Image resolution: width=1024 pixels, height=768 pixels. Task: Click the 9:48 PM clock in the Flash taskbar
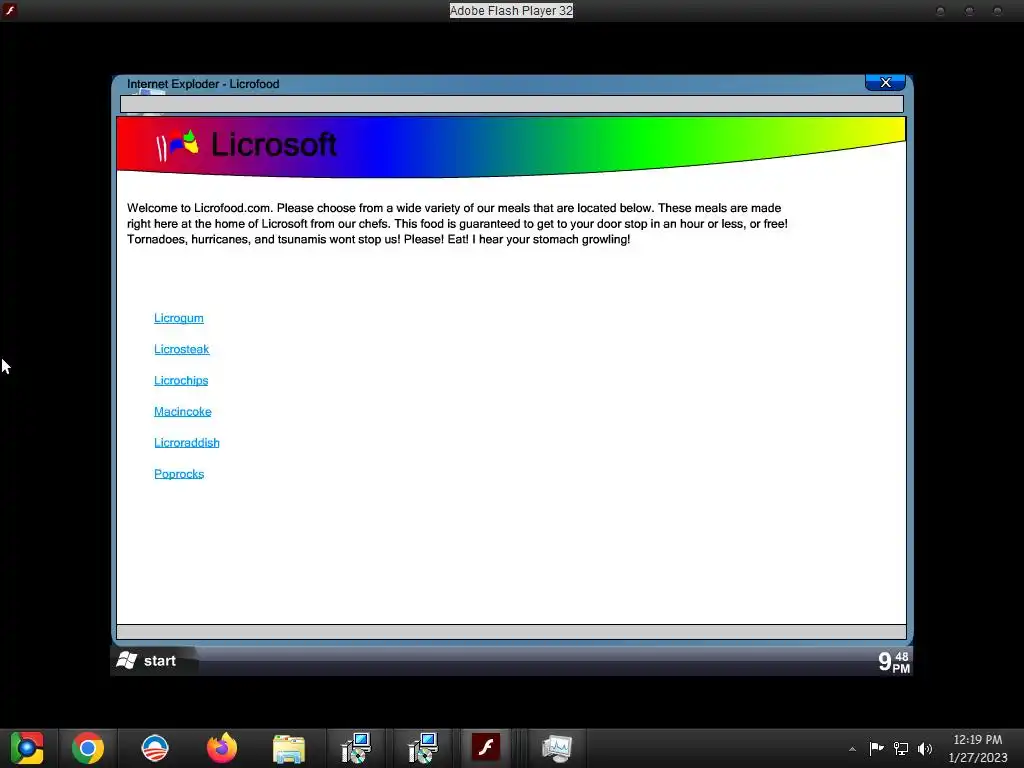pyautogui.click(x=893, y=662)
